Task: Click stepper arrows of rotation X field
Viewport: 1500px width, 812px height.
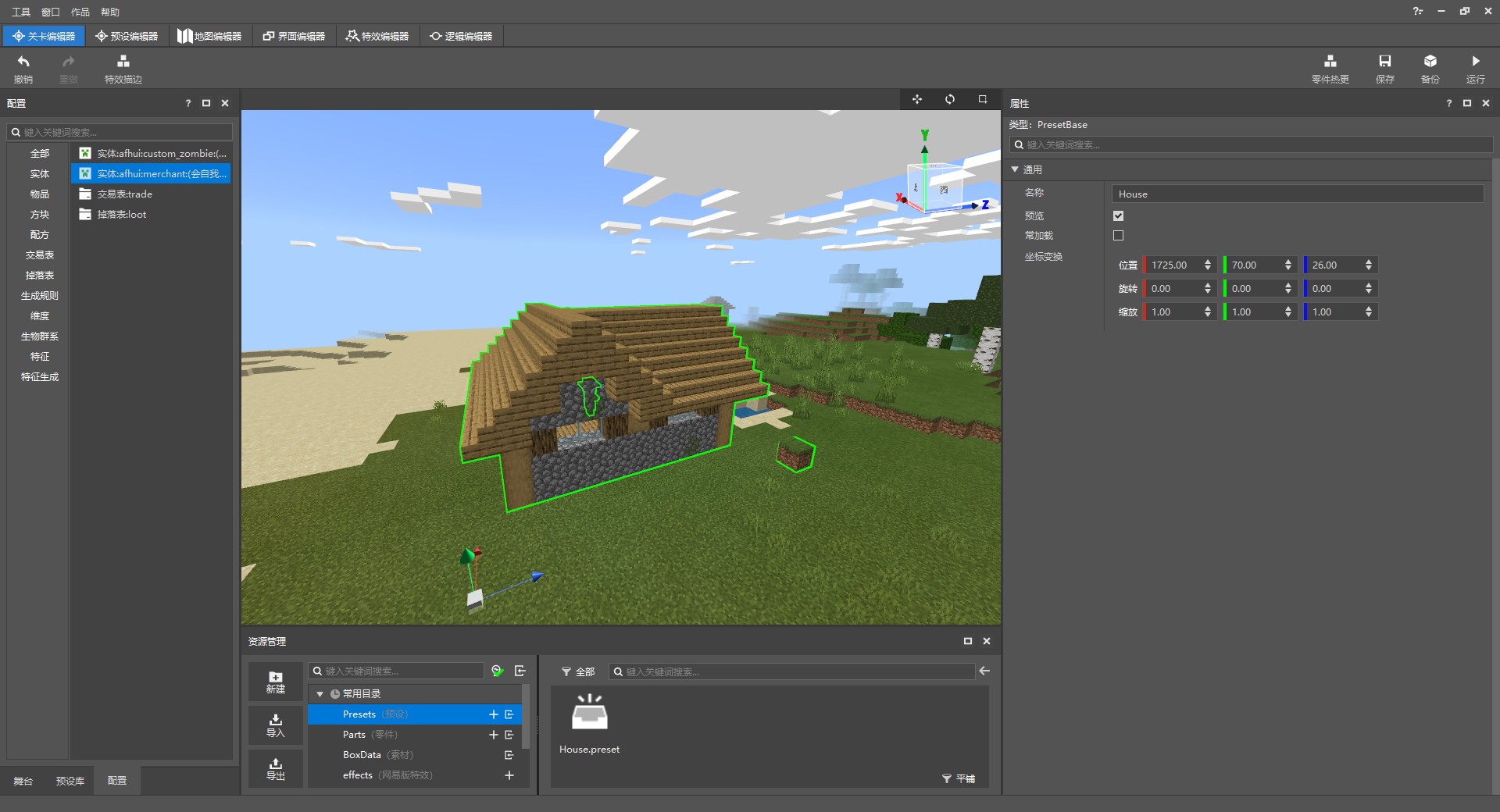Action: [1208, 289]
